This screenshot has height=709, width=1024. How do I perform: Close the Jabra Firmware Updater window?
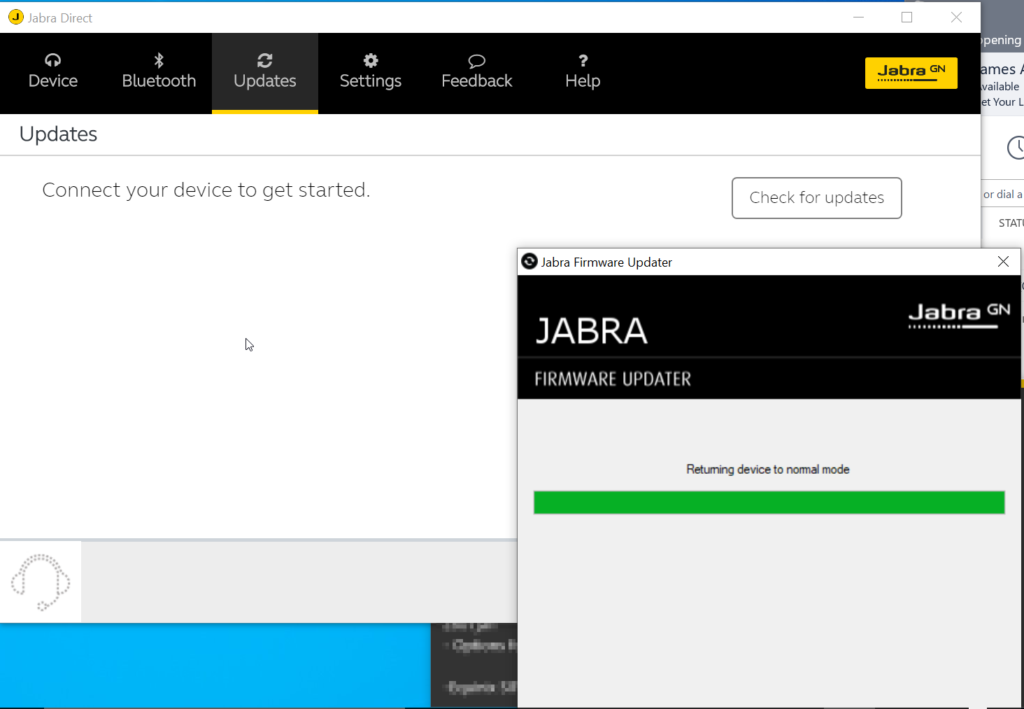point(1003,262)
